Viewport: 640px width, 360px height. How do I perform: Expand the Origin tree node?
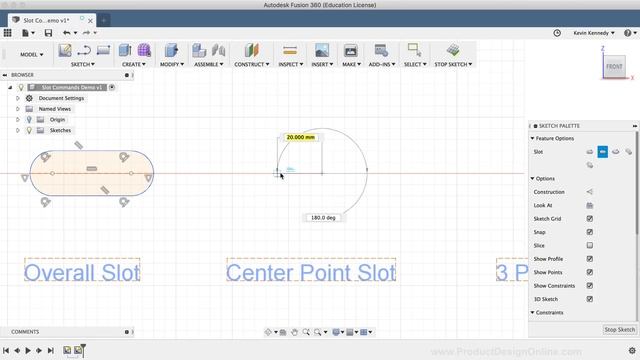pos(18,120)
